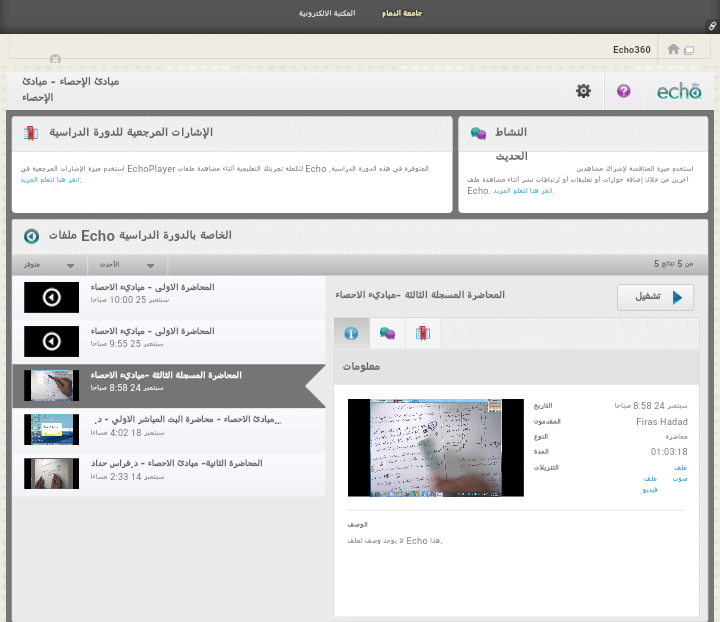Click Echo360 breadcrumb link
This screenshot has height=622, width=720.
[x=631, y=50]
